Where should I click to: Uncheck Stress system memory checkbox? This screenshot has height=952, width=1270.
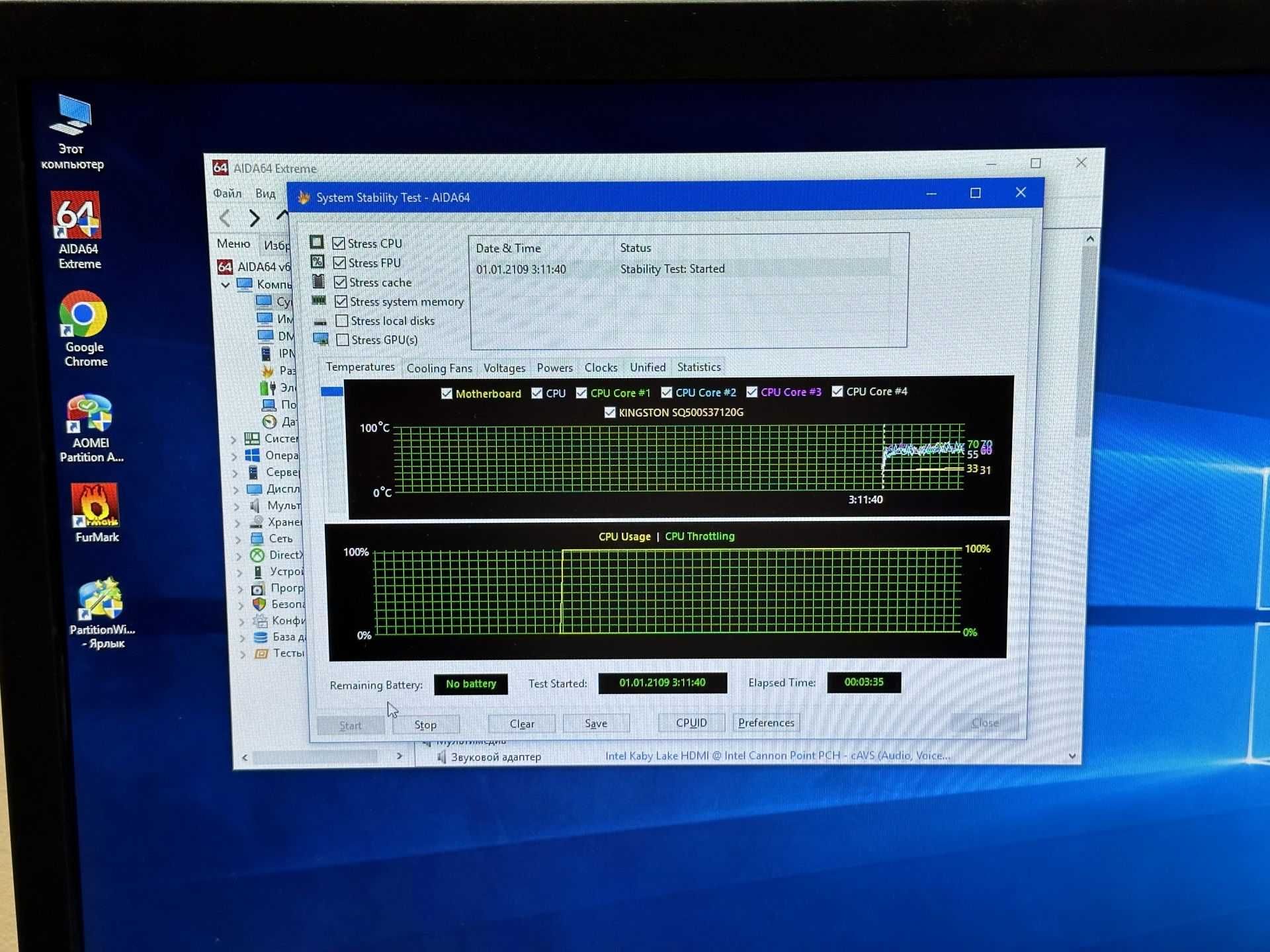tap(341, 301)
